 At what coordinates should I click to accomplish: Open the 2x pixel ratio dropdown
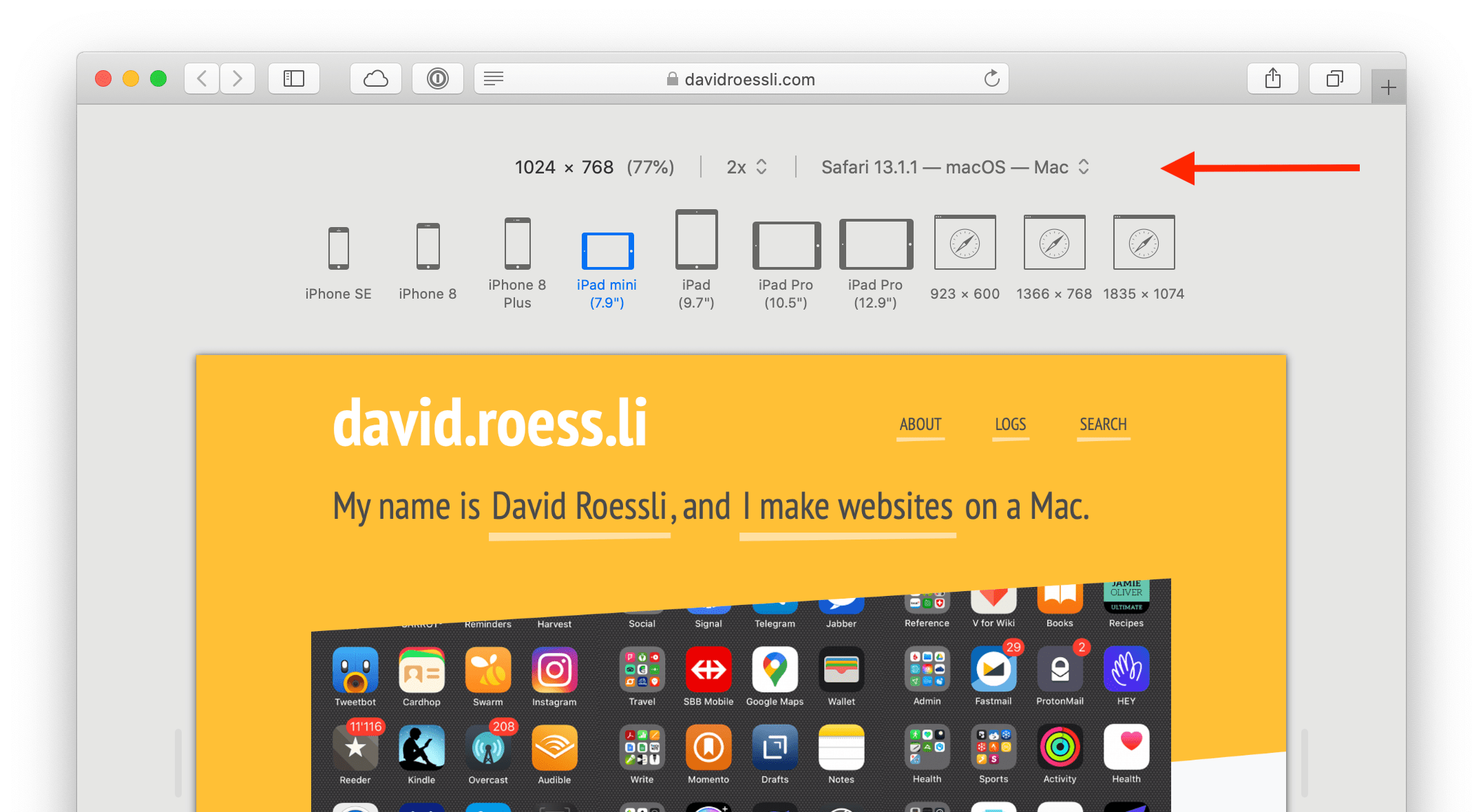(747, 167)
